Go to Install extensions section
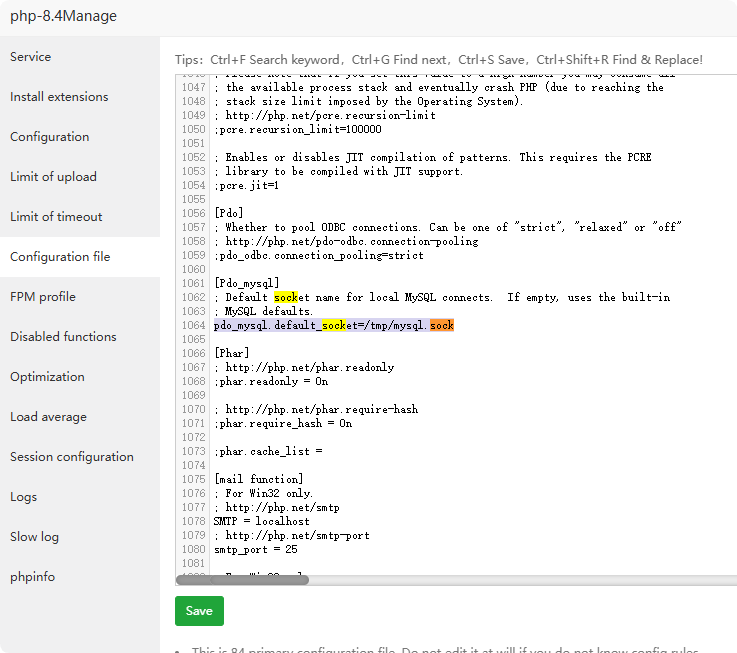 59,97
